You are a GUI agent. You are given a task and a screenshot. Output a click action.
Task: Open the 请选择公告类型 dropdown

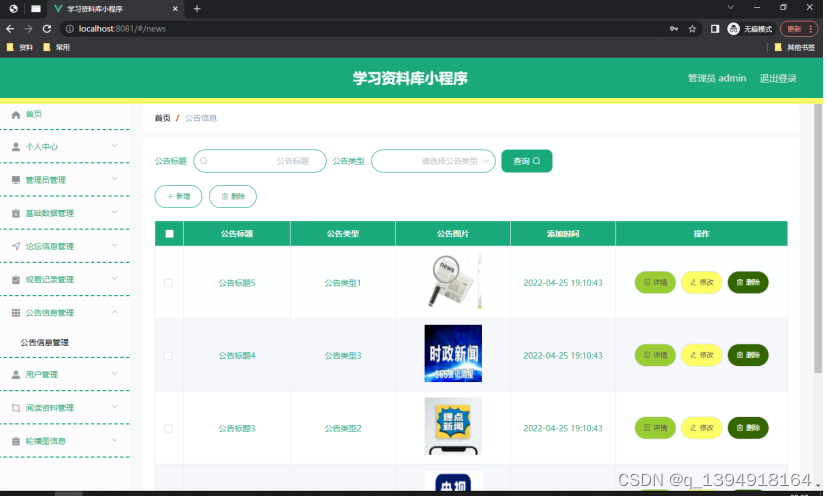(x=434, y=161)
